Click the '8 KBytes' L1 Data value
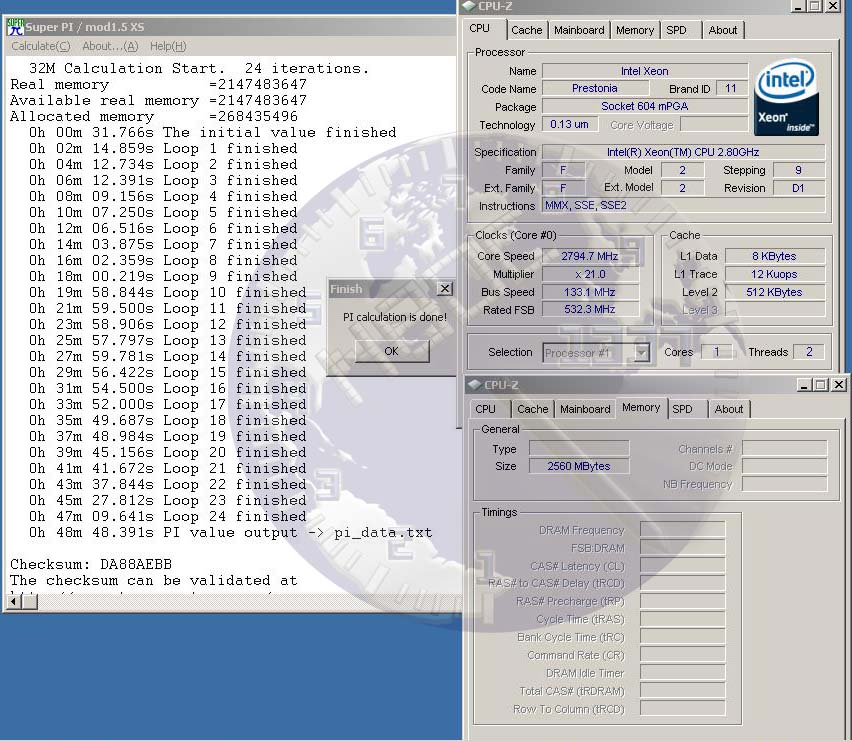This screenshot has height=741, width=852. pos(774,256)
